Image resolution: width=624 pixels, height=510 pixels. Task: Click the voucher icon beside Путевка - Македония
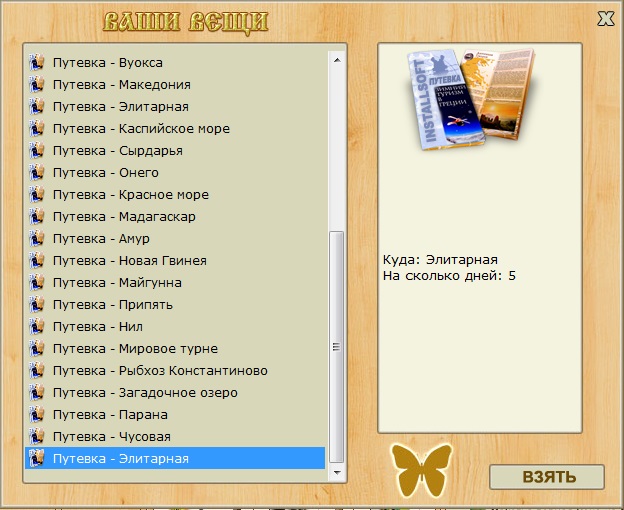37,84
